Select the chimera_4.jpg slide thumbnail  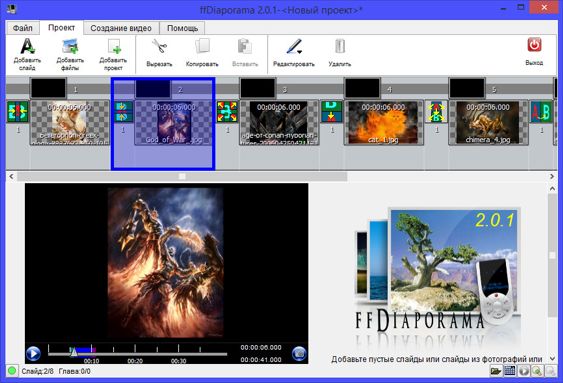pos(488,123)
